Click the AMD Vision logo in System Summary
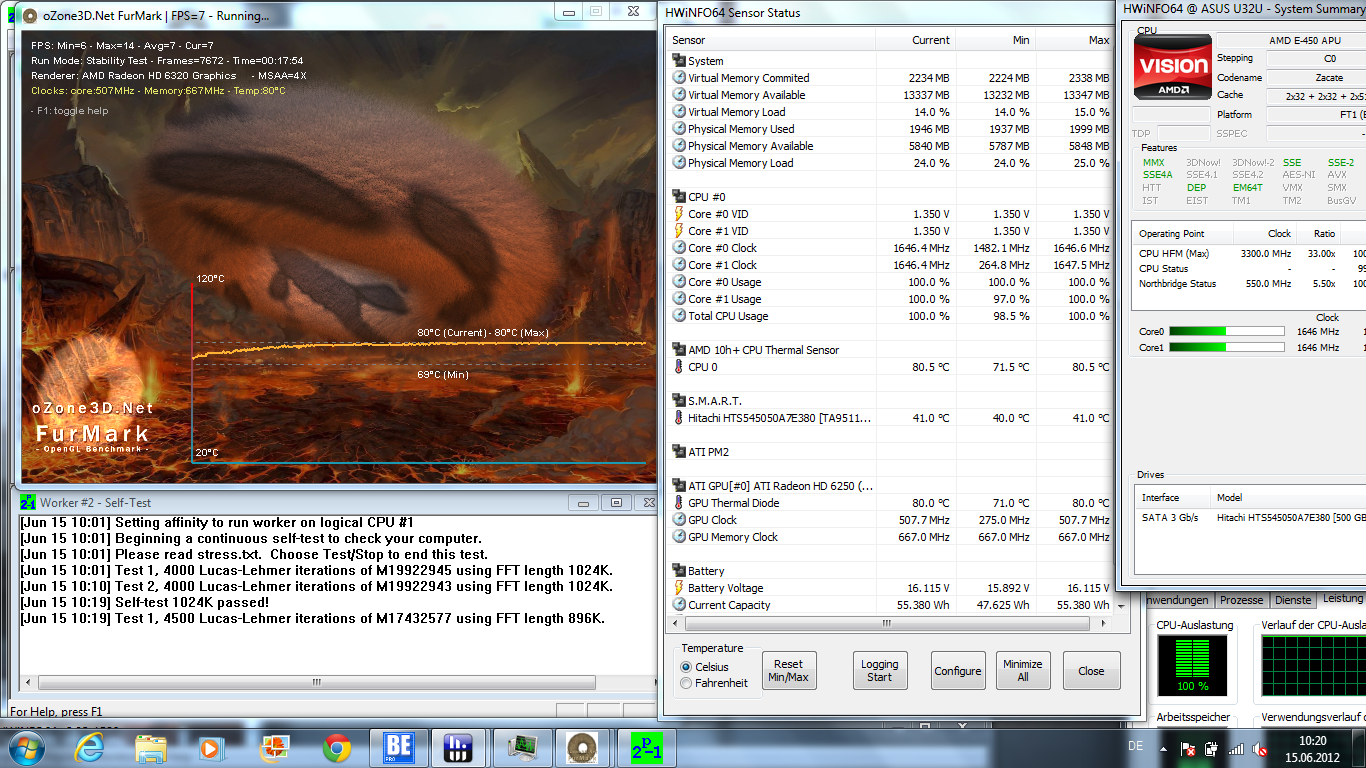 click(x=1171, y=68)
